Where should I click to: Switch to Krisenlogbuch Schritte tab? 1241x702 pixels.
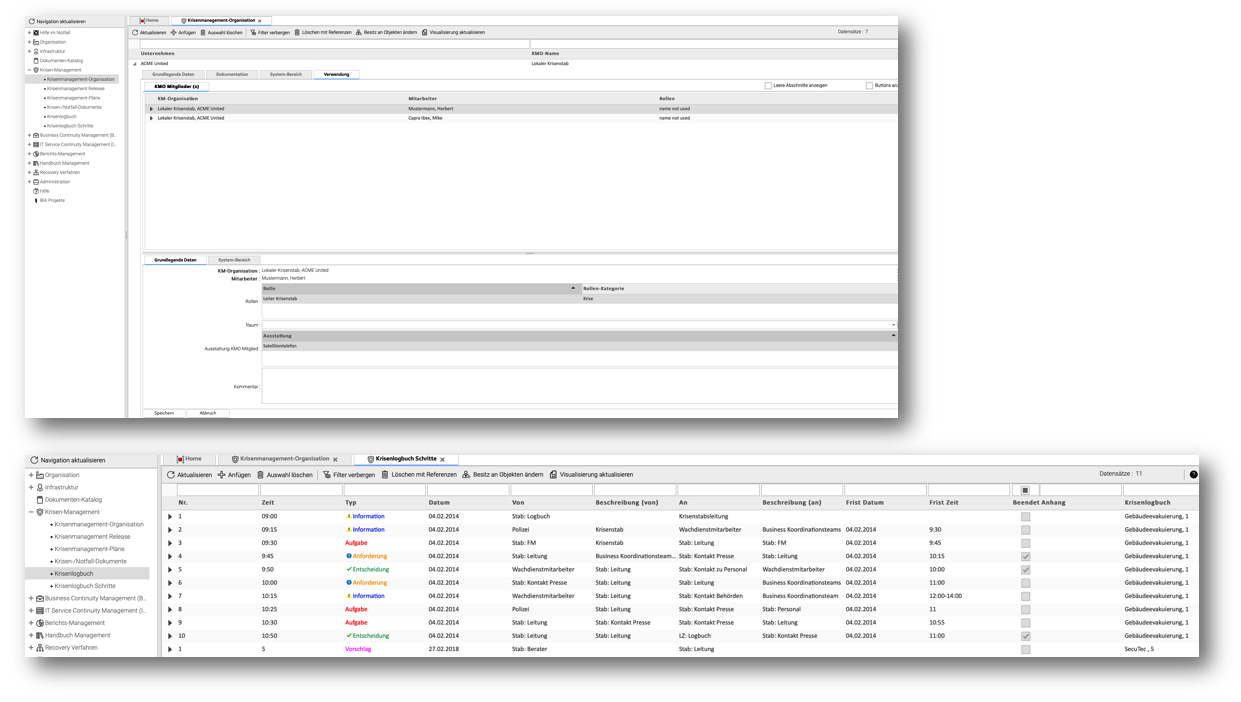pos(405,459)
